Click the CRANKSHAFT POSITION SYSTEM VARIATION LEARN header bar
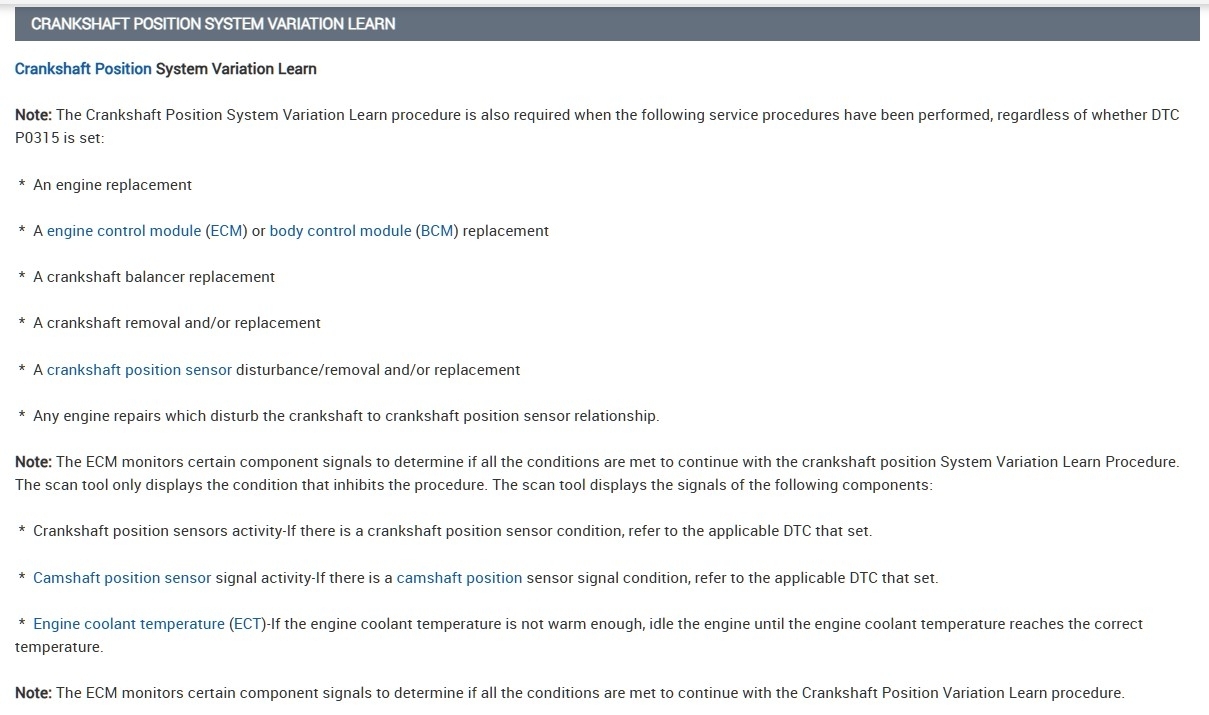This screenshot has height=715, width=1209. [x=606, y=24]
